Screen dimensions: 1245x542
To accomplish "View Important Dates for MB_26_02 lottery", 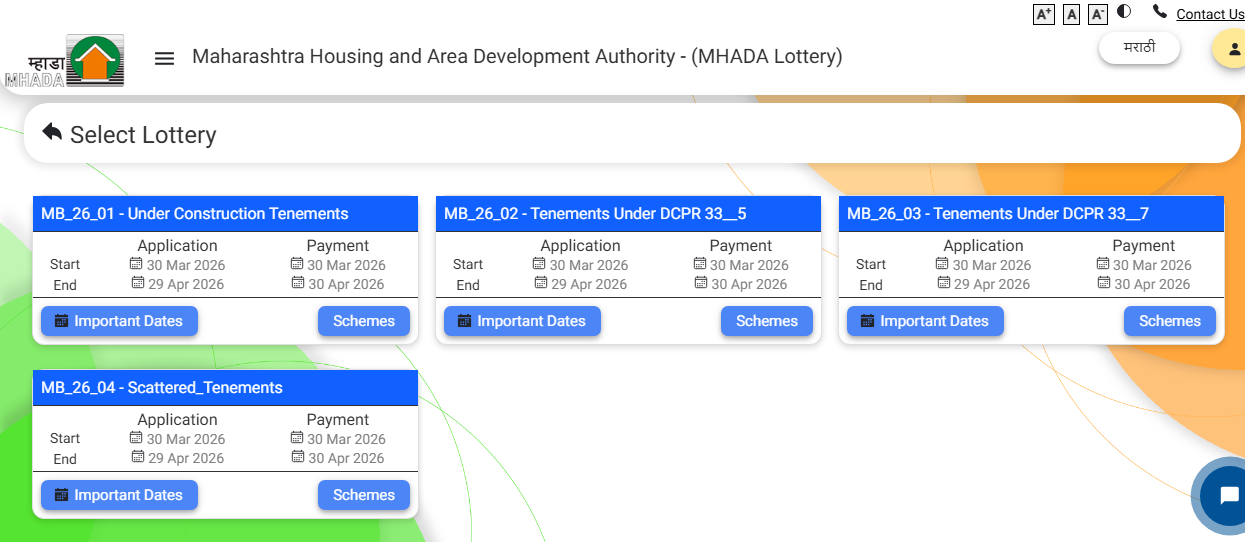I will (x=522, y=321).
